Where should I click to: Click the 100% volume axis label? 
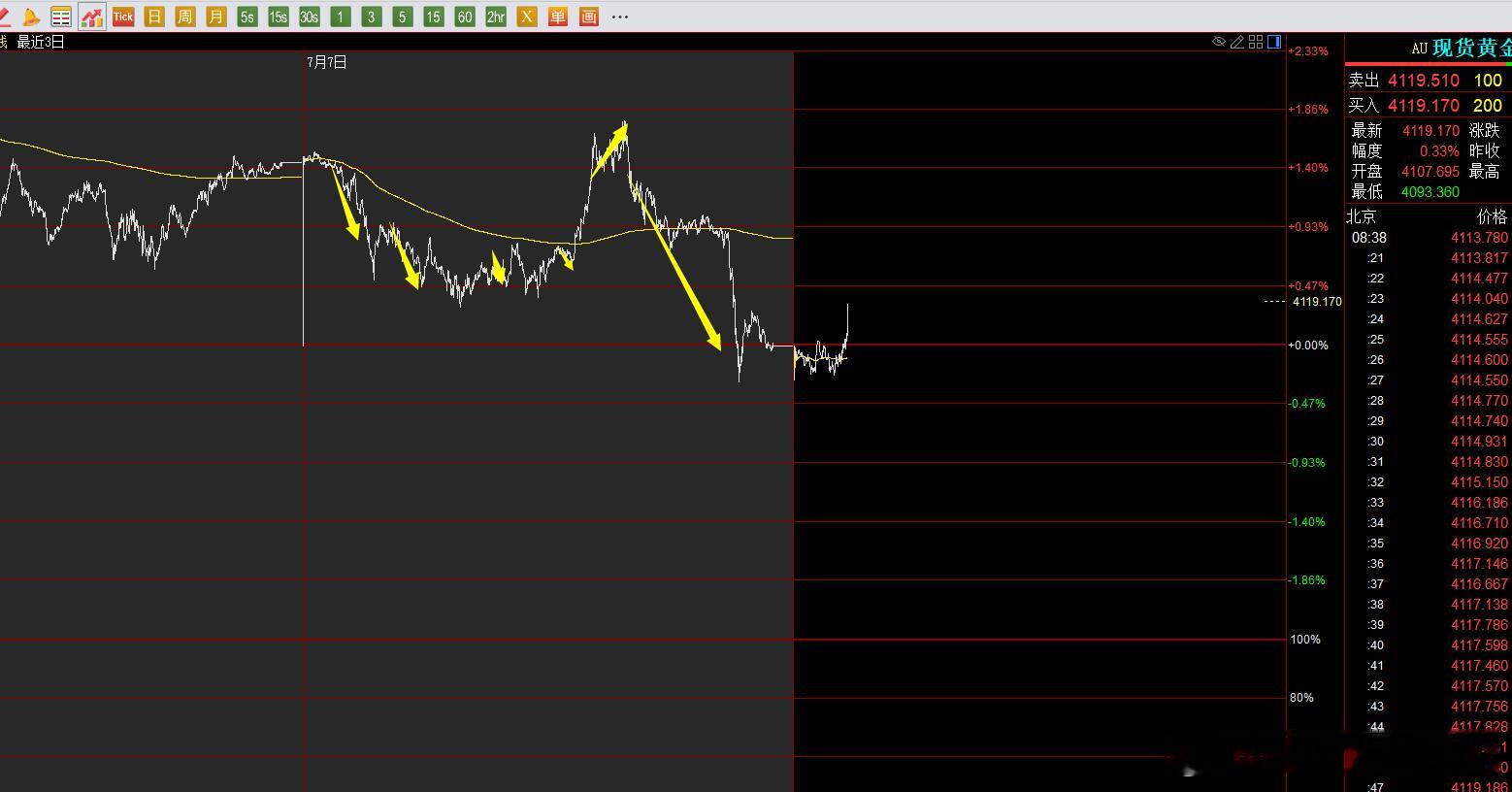tap(1305, 639)
